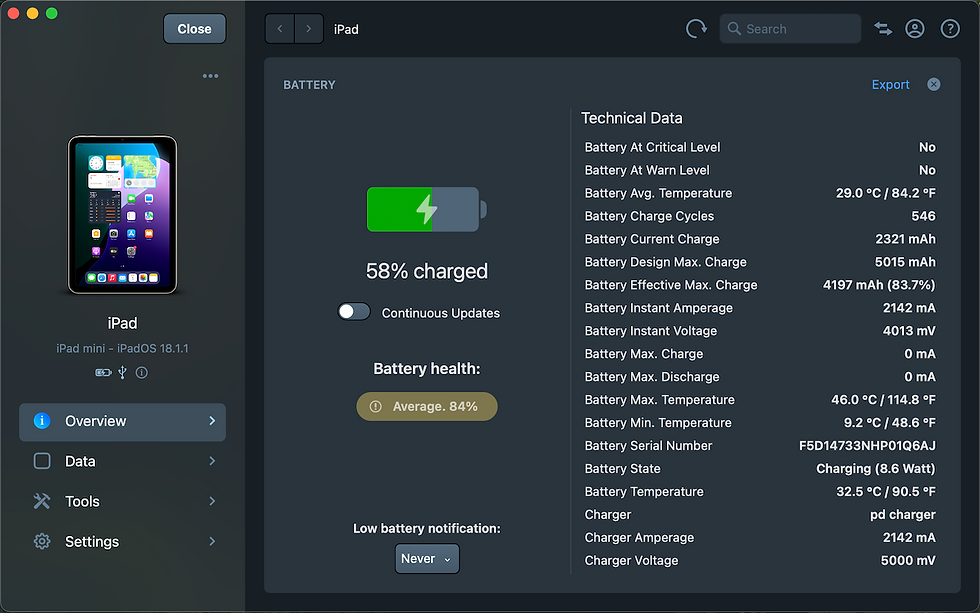The height and width of the screenshot is (613, 980).
Task: Select the Data sidebar item
Action: pyautogui.click(x=122, y=461)
